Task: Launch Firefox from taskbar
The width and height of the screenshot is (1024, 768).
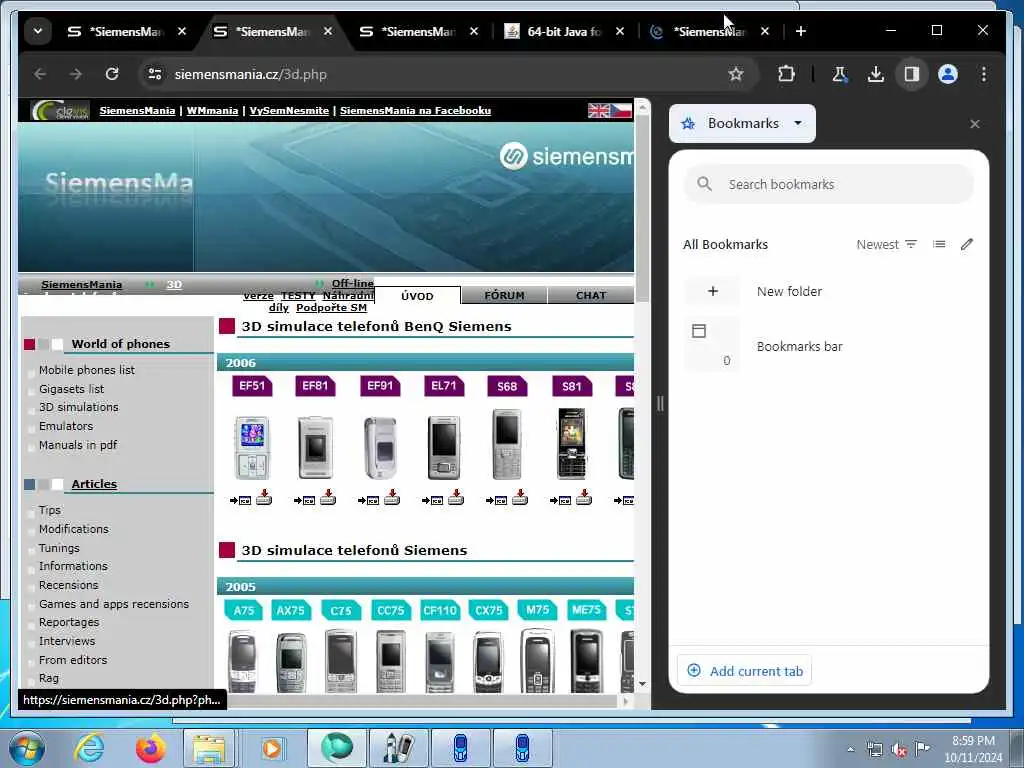Action: pos(150,748)
